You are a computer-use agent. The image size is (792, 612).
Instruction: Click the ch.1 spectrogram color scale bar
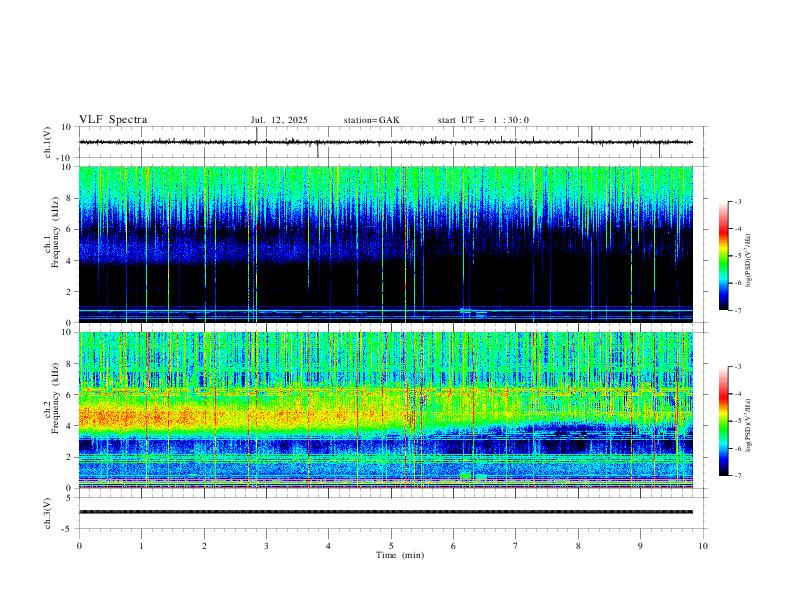723,256
